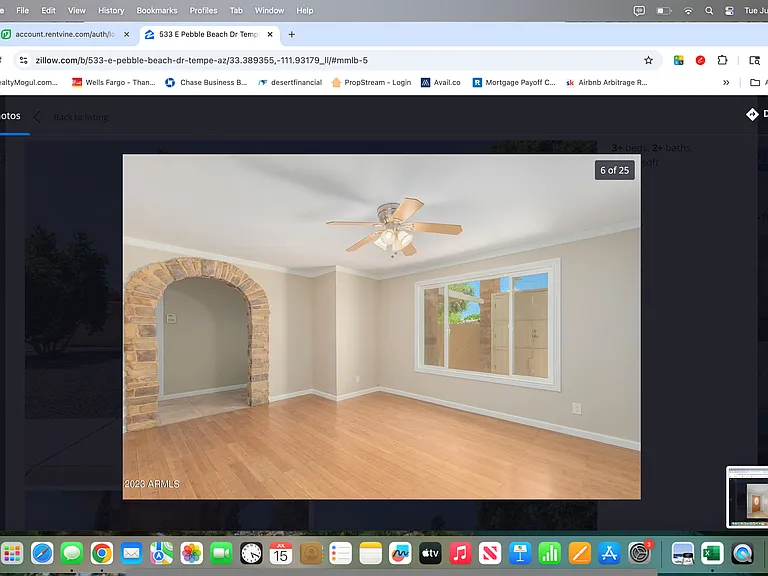Open Calendar from the Dock
This screenshot has height=576, width=768.
point(281,554)
